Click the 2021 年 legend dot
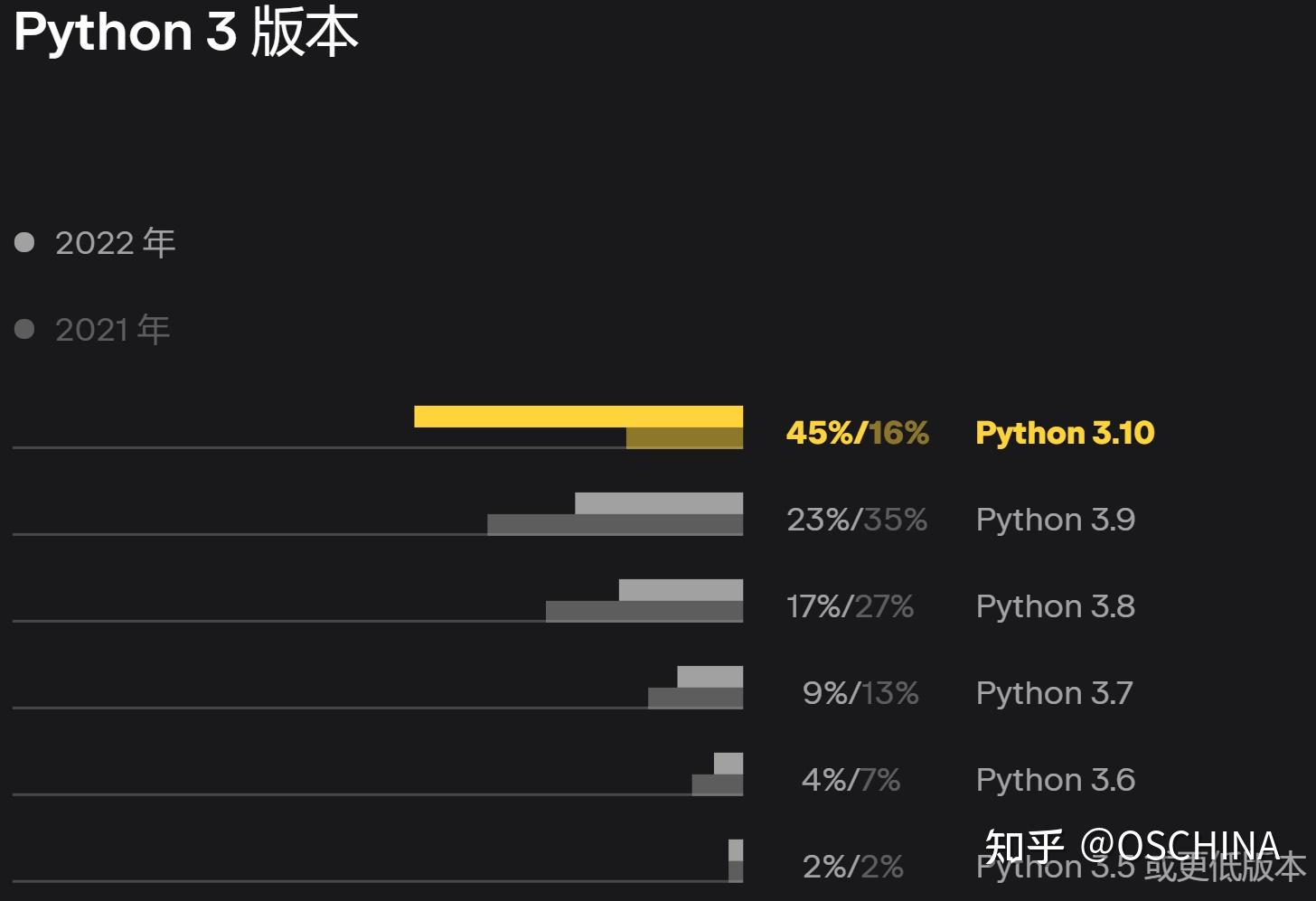This screenshot has height=901, width=1316. [x=24, y=329]
